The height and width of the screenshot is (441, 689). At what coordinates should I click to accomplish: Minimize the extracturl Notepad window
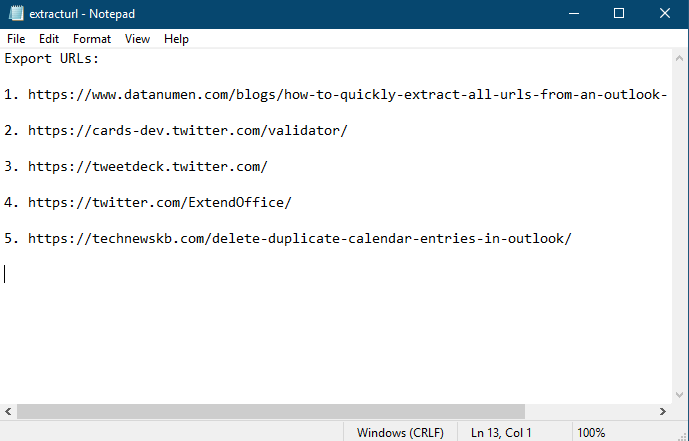pos(573,14)
